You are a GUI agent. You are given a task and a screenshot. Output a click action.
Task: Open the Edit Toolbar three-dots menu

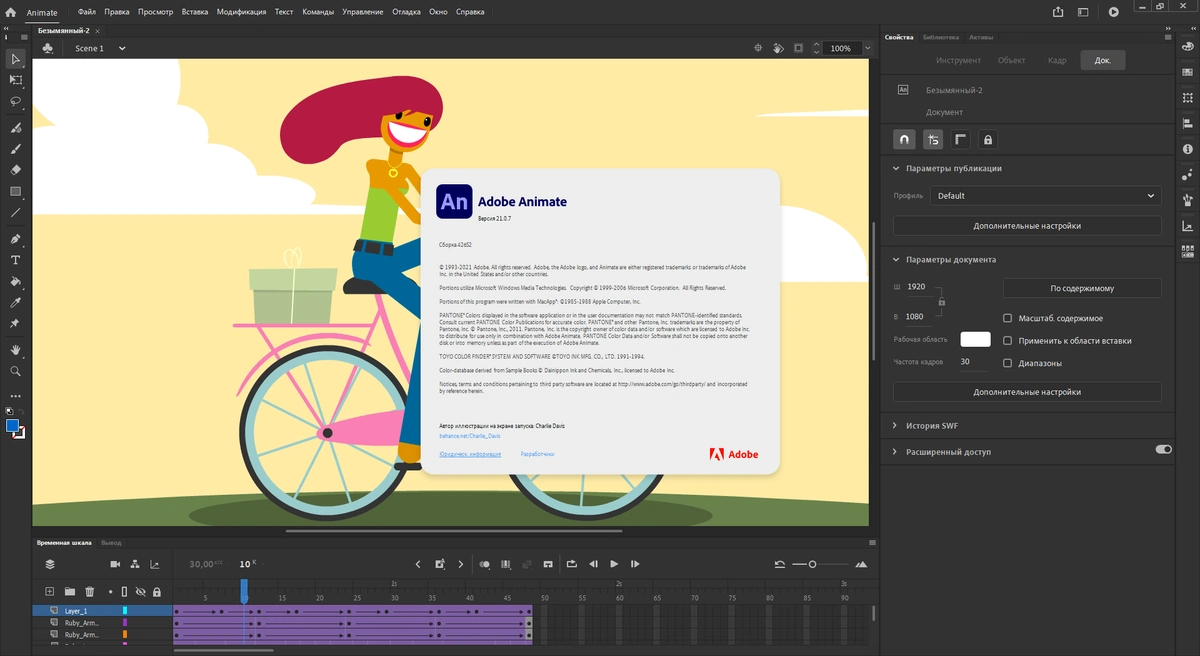pos(15,396)
